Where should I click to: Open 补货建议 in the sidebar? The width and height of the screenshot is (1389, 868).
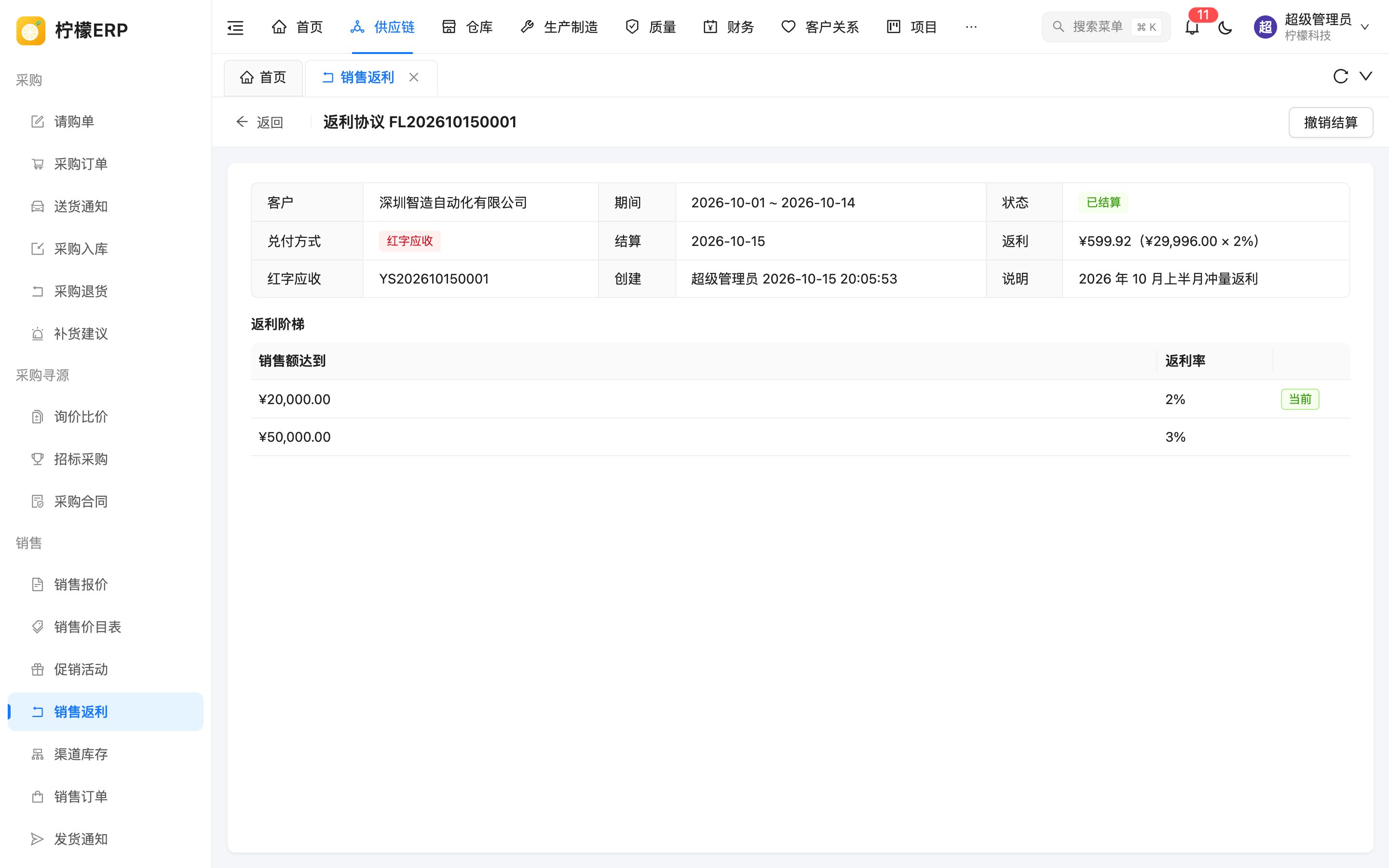[x=106, y=334]
